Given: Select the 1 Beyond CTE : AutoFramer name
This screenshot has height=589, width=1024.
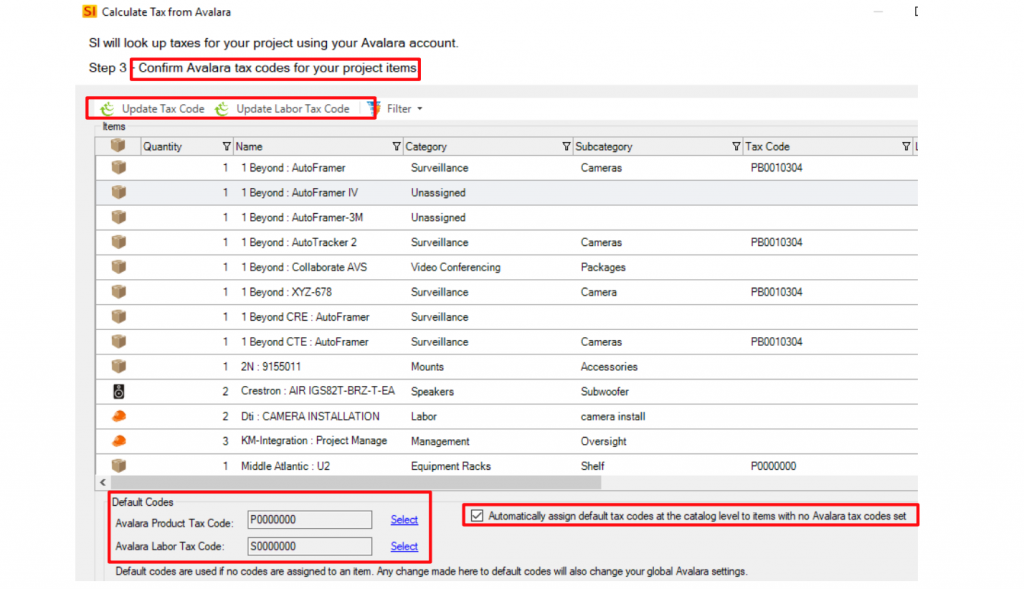Looking at the screenshot, I should [x=304, y=342].
